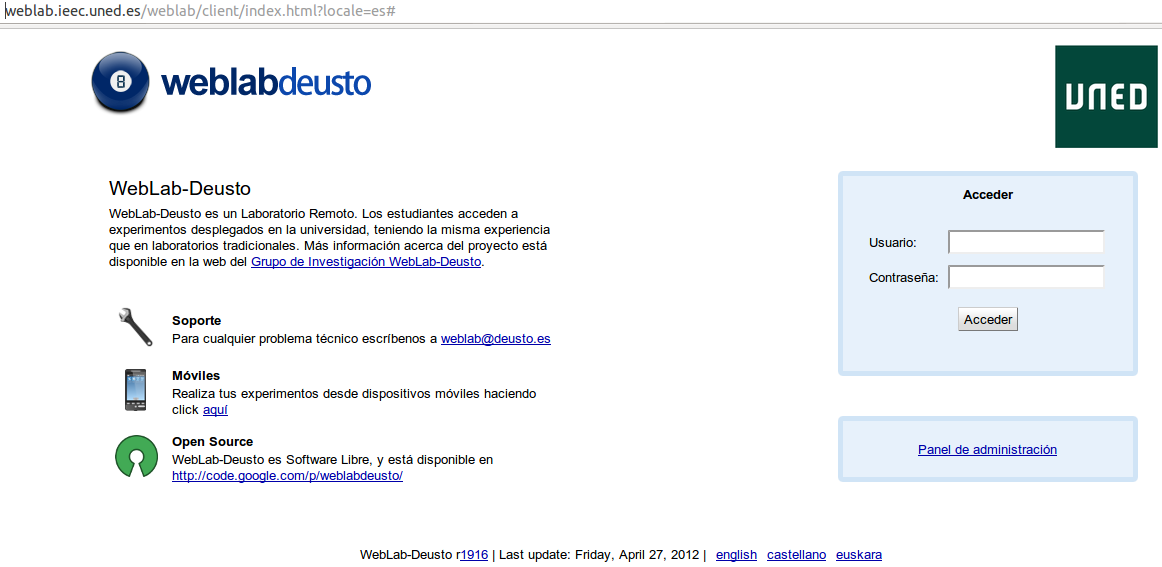Click the green UNED logo

(x=1106, y=96)
